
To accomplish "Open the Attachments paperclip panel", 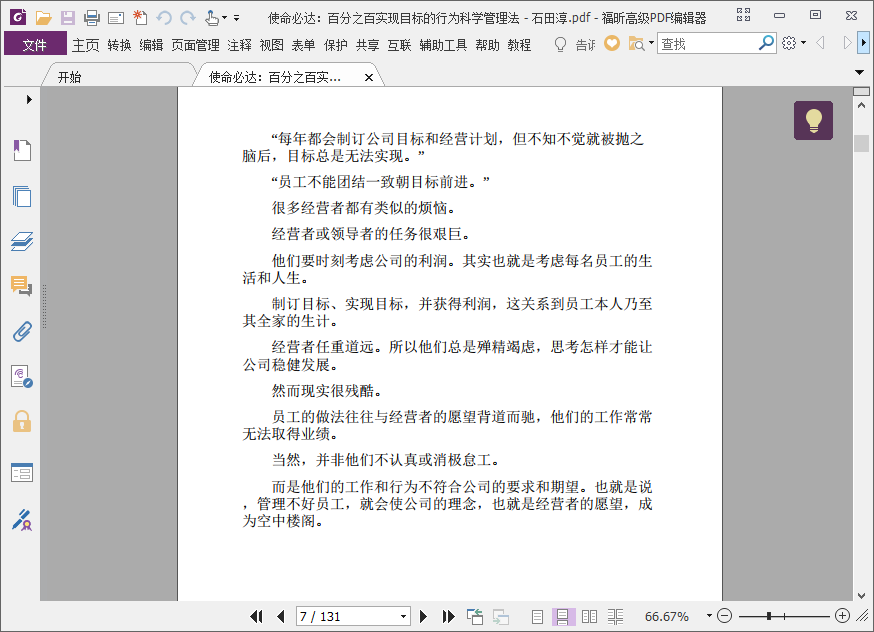I will click(22, 331).
